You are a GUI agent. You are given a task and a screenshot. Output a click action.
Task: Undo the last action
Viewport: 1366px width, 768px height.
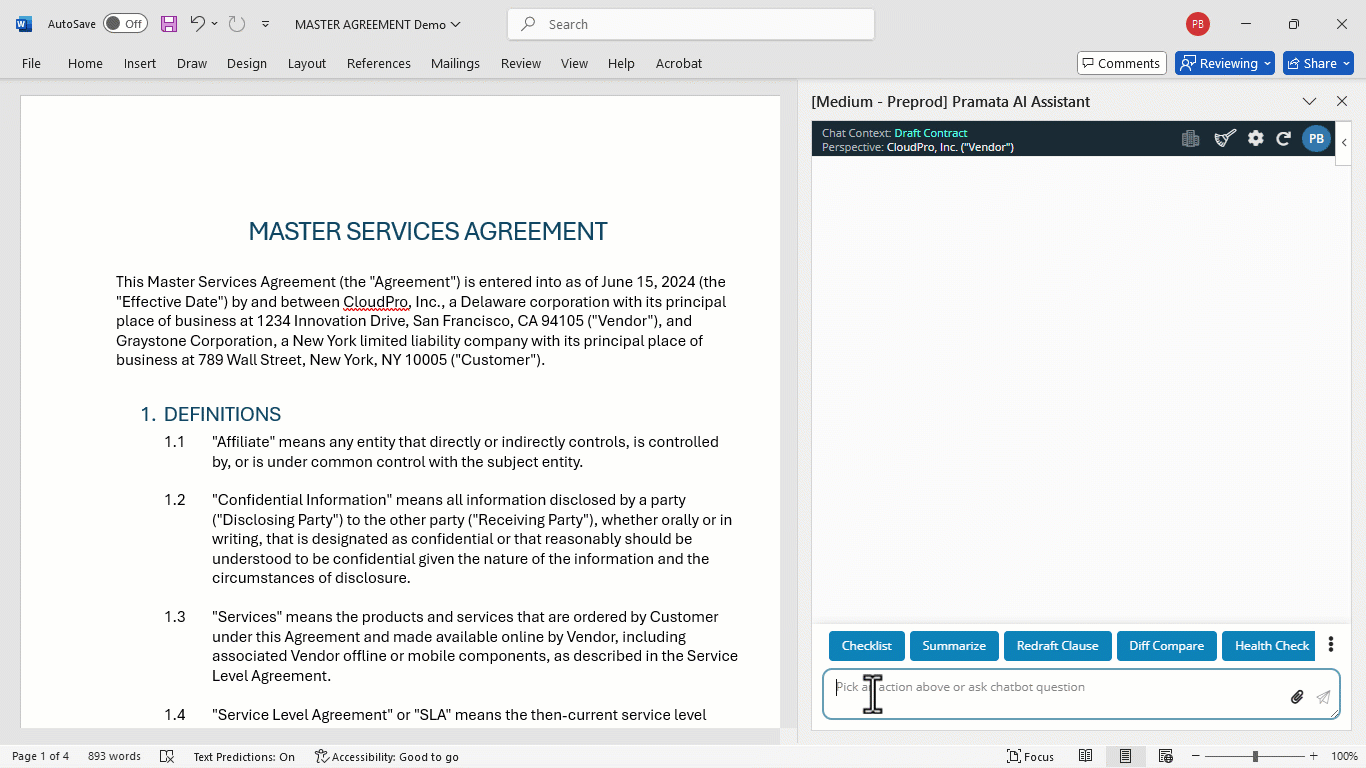tap(197, 24)
